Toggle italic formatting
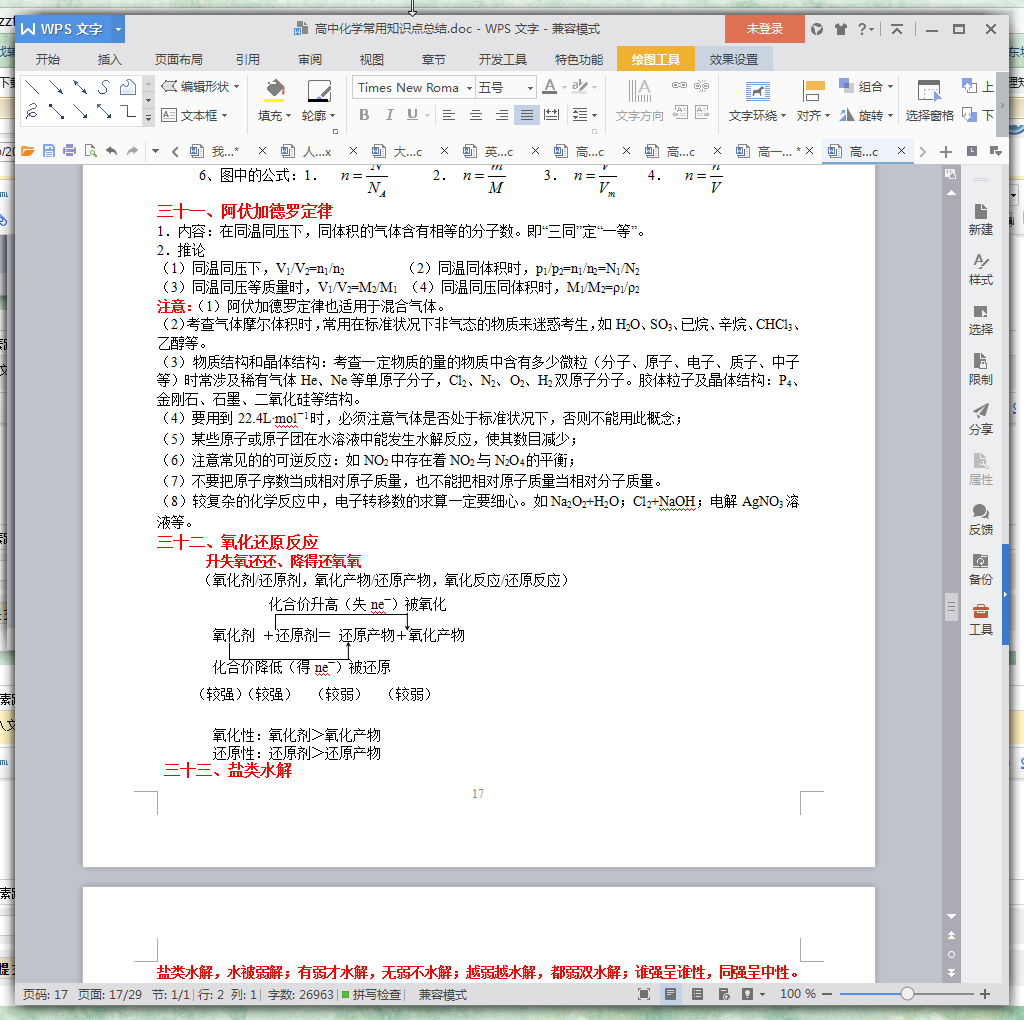The height and width of the screenshot is (1020, 1024). click(x=389, y=115)
